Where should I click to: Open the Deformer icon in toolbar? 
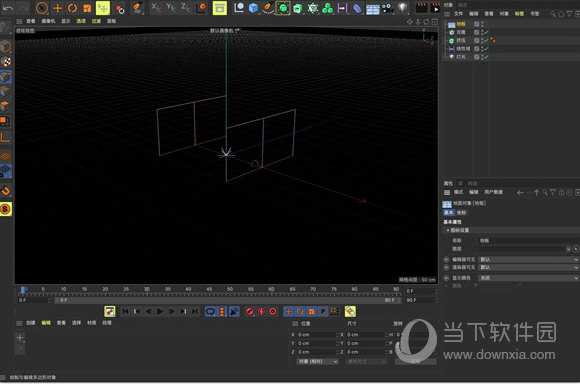pos(357,8)
